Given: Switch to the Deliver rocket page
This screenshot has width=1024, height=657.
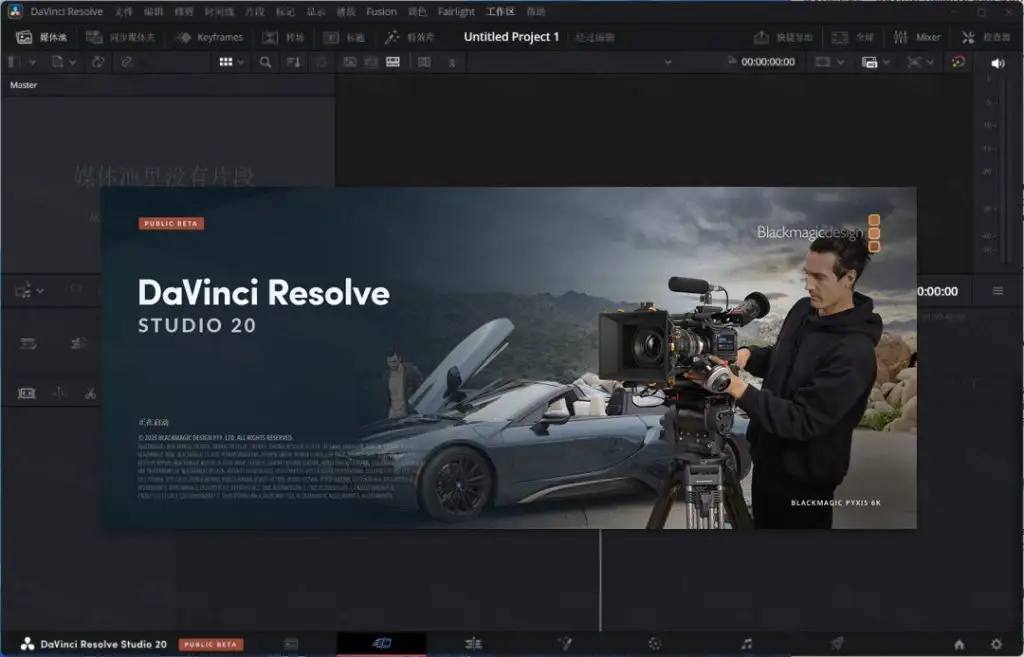Looking at the screenshot, I should (x=837, y=644).
